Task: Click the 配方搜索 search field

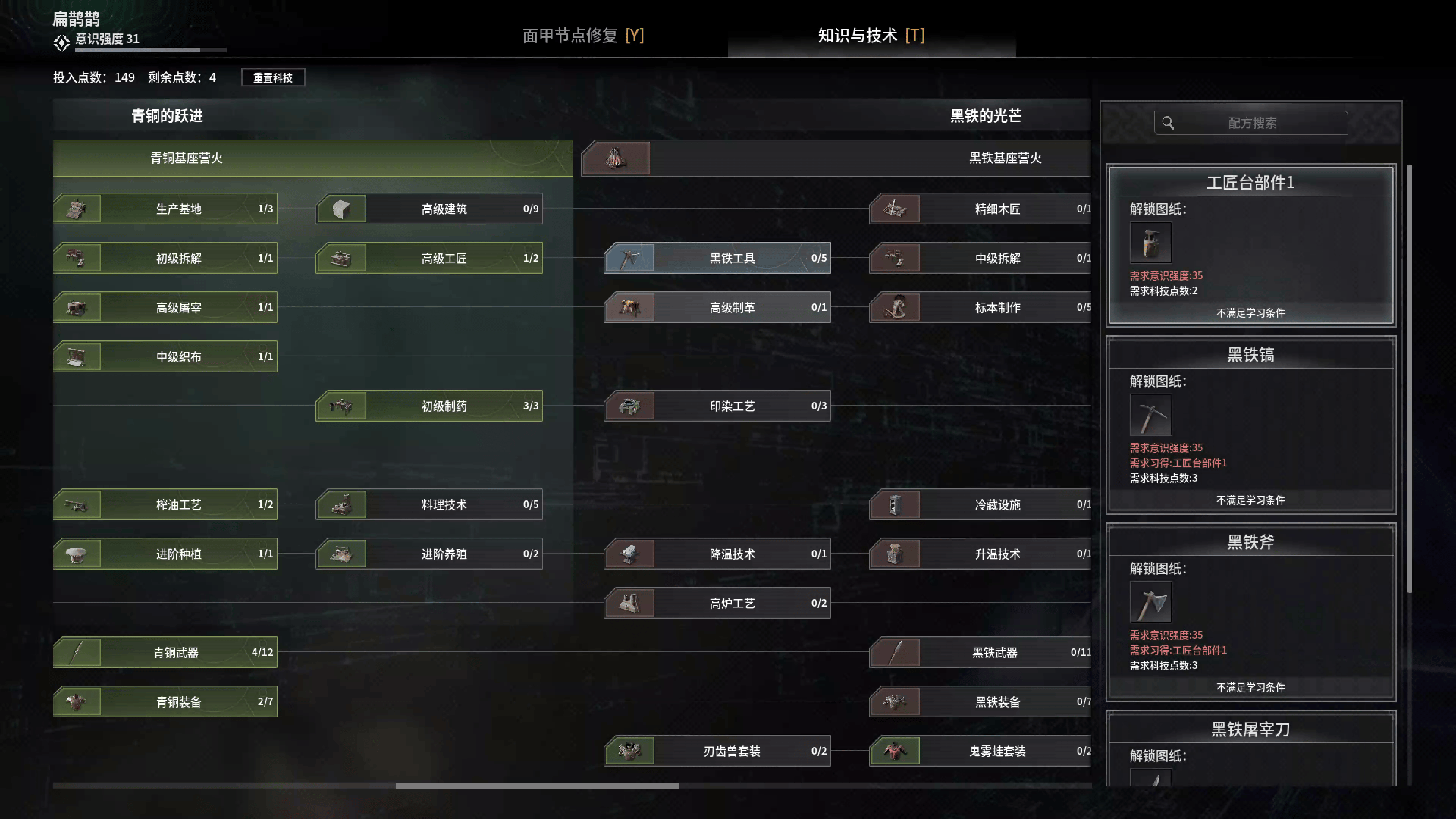Action: (1251, 122)
